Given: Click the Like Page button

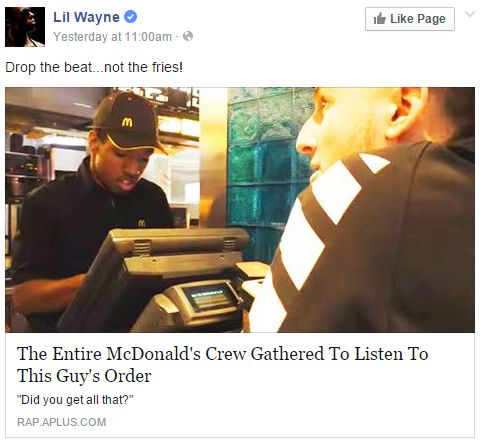Looking at the screenshot, I should click(410, 19).
